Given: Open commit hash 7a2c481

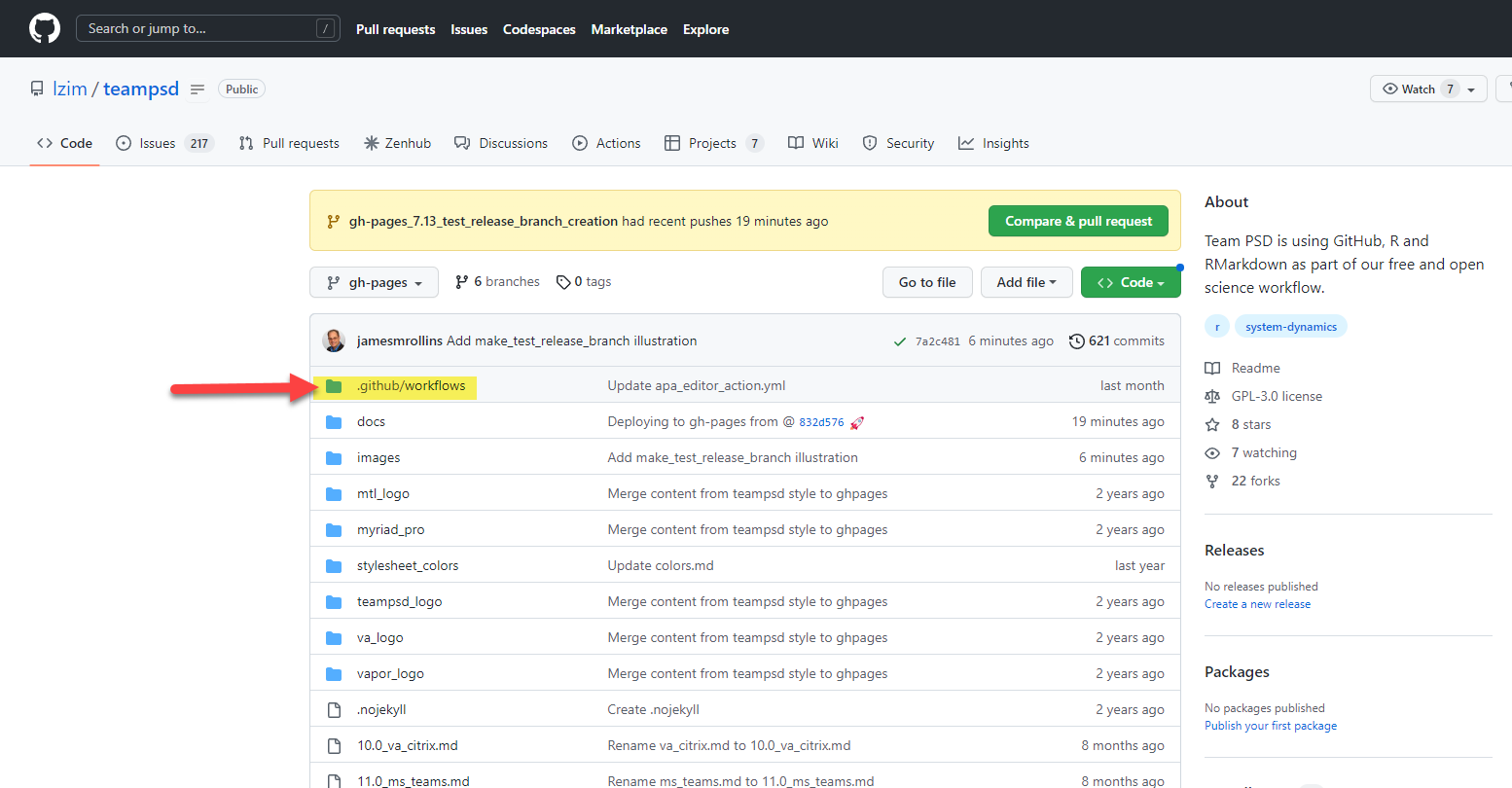Looking at the screenshot, I should (938, 341).
